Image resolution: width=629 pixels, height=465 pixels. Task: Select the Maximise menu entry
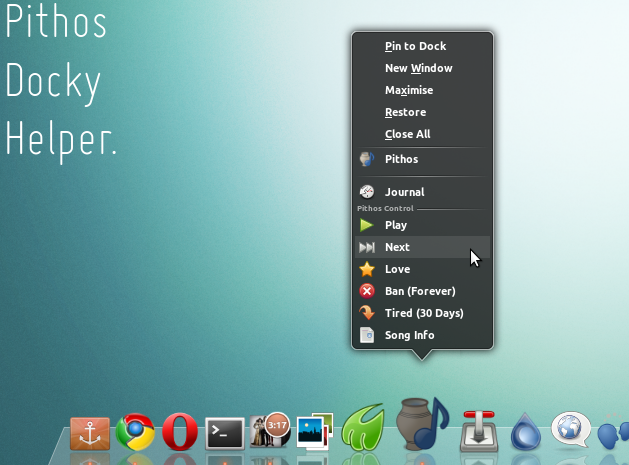(422, 90)
